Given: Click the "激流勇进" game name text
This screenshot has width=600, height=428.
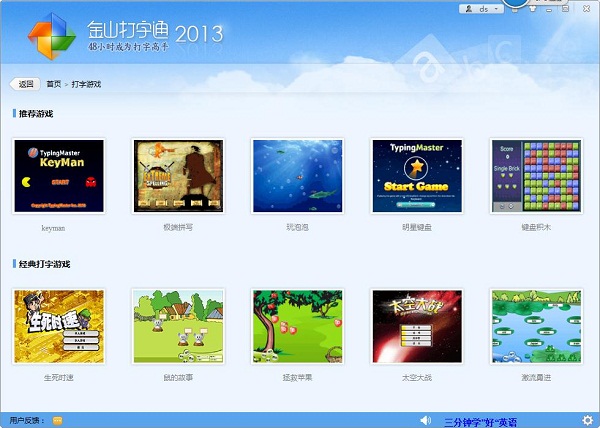Looking at the screenshot, I should 536,378.
